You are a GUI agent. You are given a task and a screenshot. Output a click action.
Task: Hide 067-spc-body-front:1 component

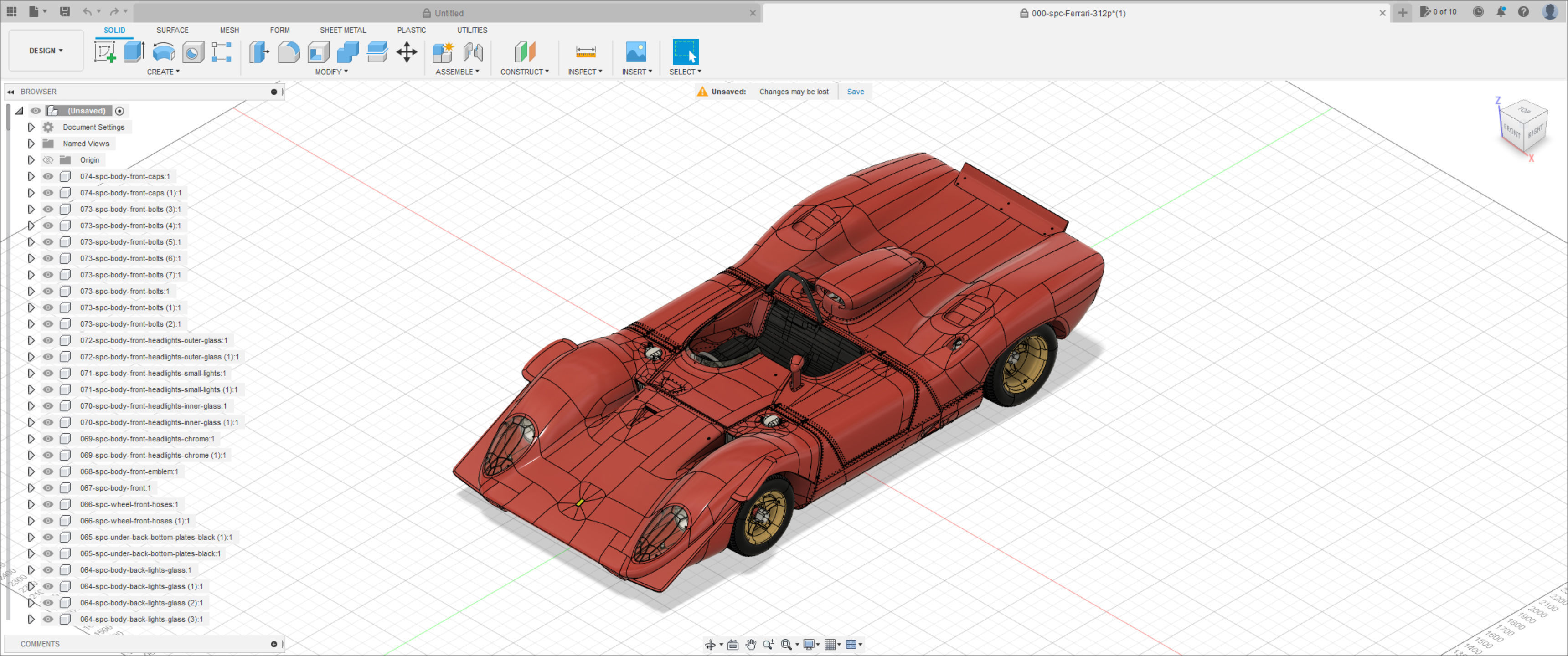48,488
